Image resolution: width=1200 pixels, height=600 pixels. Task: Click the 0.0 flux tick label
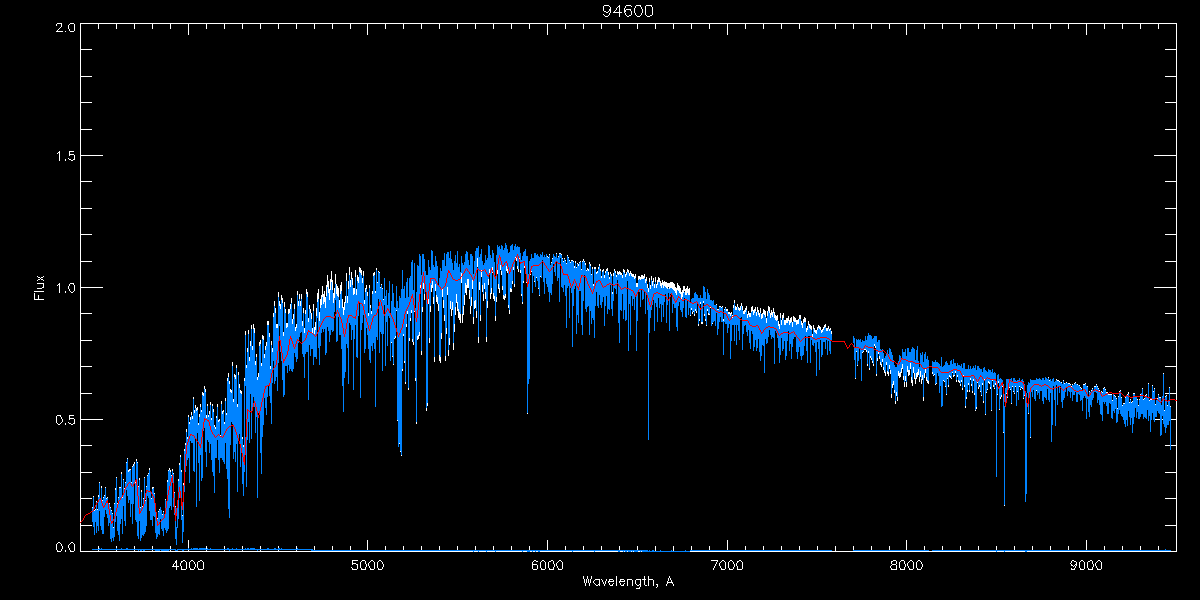click(x=65, y=547)
